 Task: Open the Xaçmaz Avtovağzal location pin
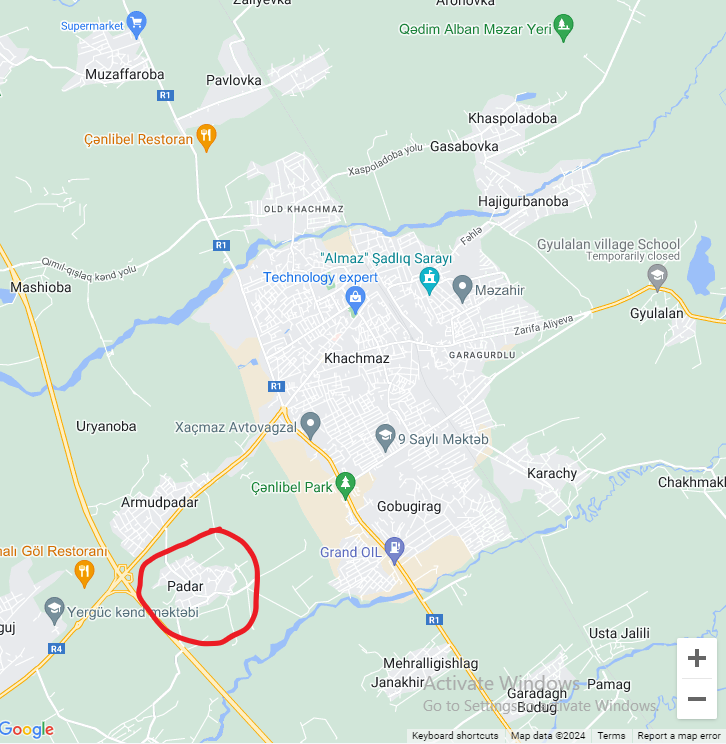(310, 425)
